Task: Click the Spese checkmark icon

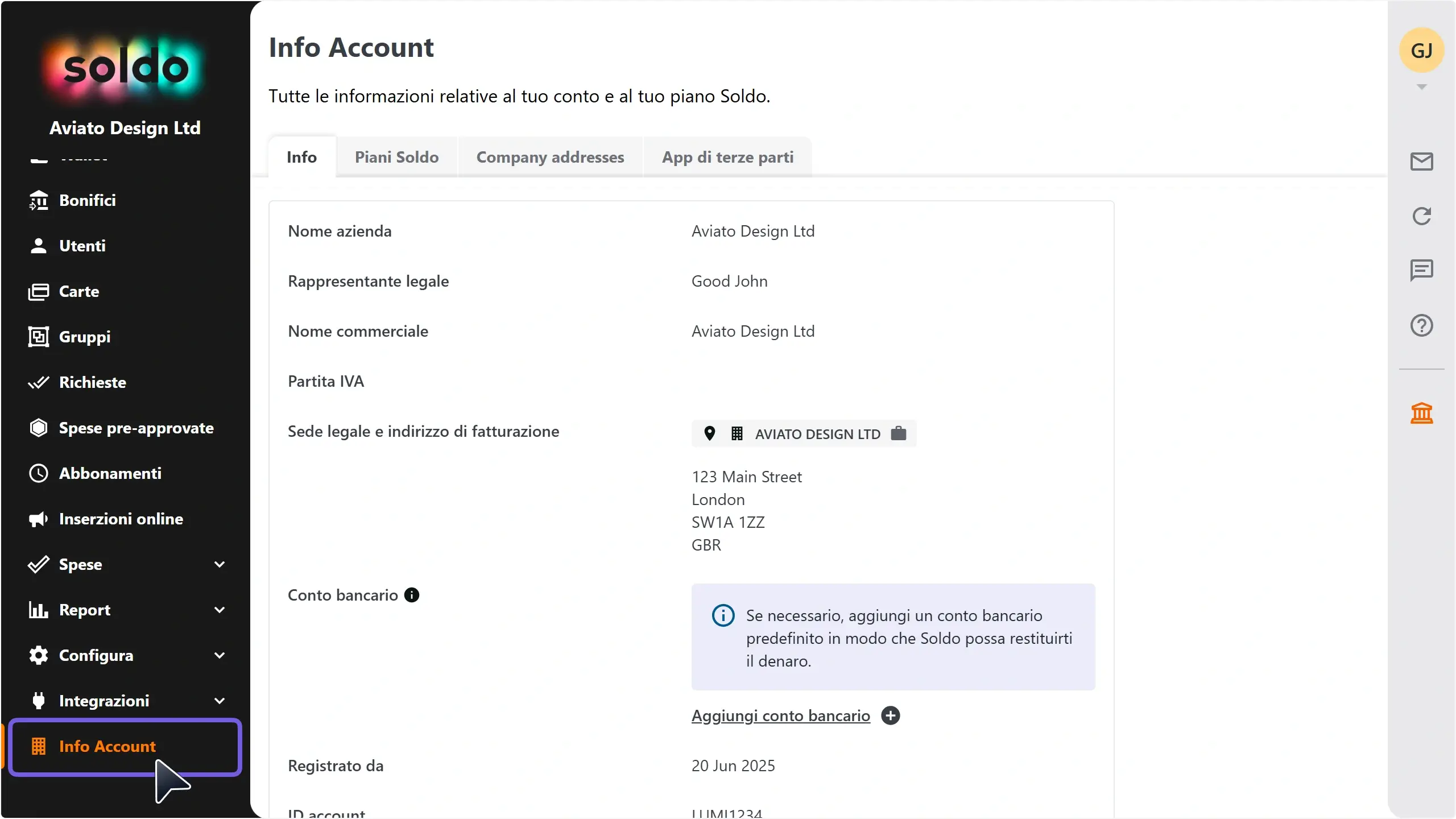Action: pos(39,564)
